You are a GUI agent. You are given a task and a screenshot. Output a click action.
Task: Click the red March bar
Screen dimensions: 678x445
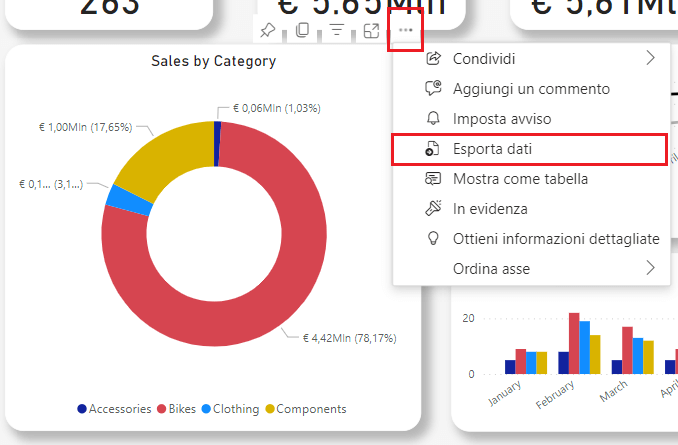(x=627, y=350)
